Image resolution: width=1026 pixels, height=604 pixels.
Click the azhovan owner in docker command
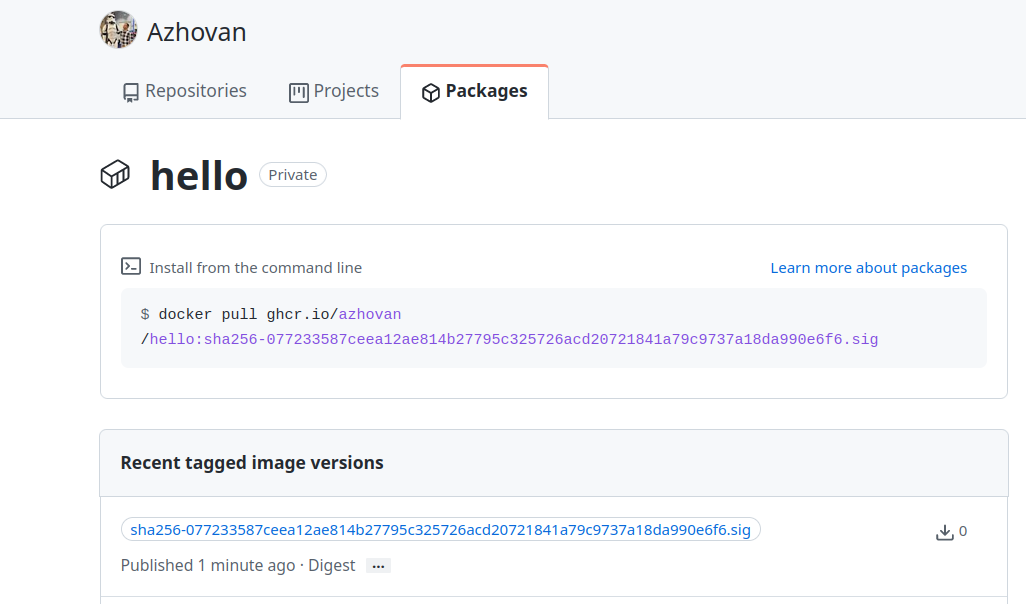[370, 315]
